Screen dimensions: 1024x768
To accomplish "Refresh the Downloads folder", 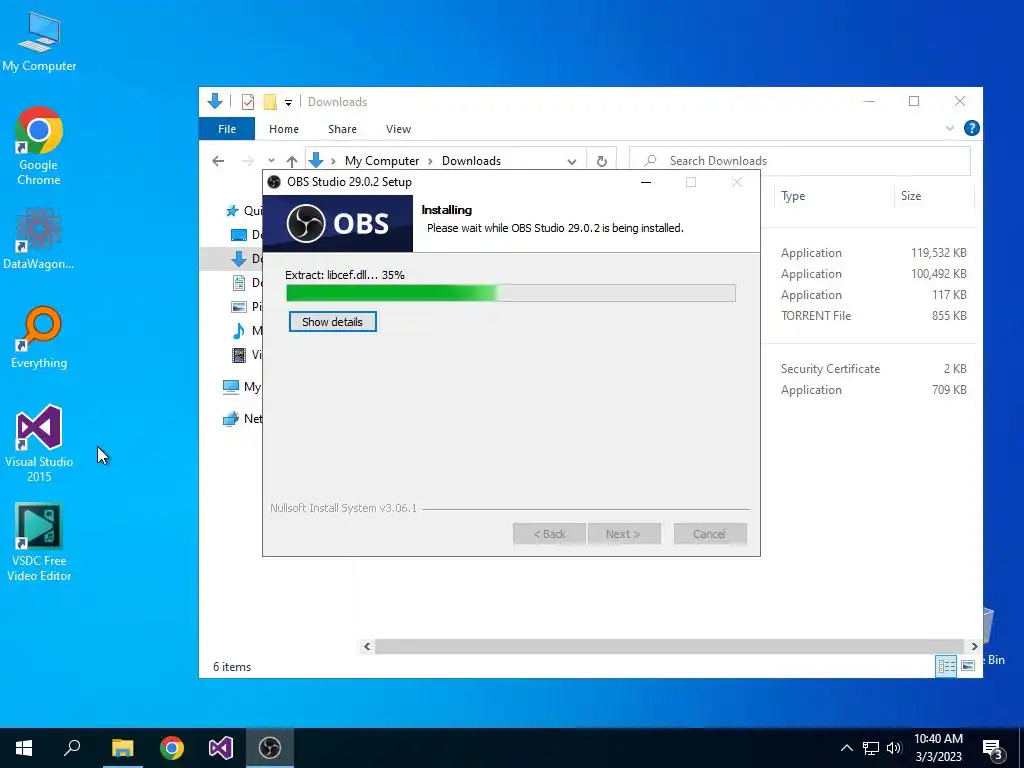I will [x=601, y=161].
